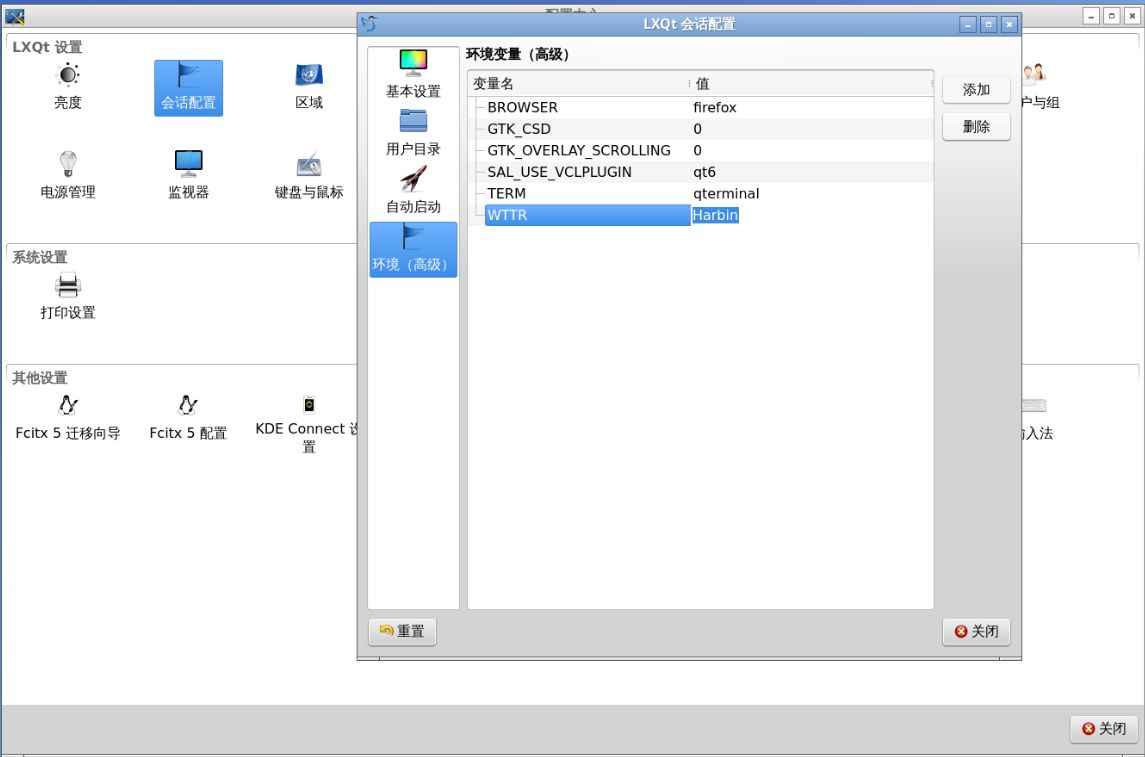Close the session config dialog with 关闭
The width and height of the screenshot is (1145, 757).
coord(976,631)
